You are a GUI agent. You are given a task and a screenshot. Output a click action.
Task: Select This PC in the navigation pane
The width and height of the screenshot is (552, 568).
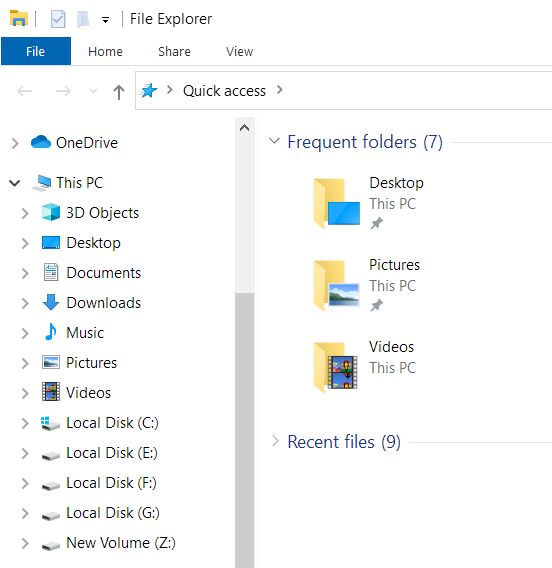coord(80,183)
